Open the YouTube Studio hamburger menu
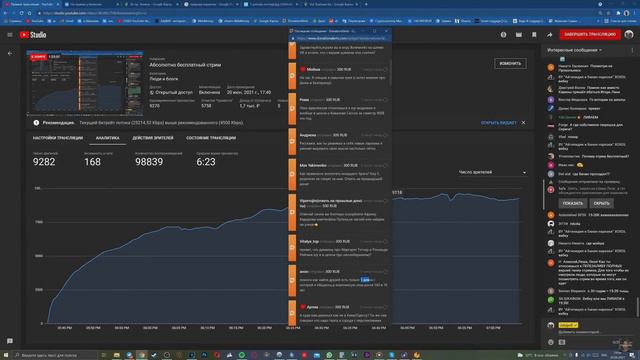This screenshot has width=640, height=360. point(10,35)
